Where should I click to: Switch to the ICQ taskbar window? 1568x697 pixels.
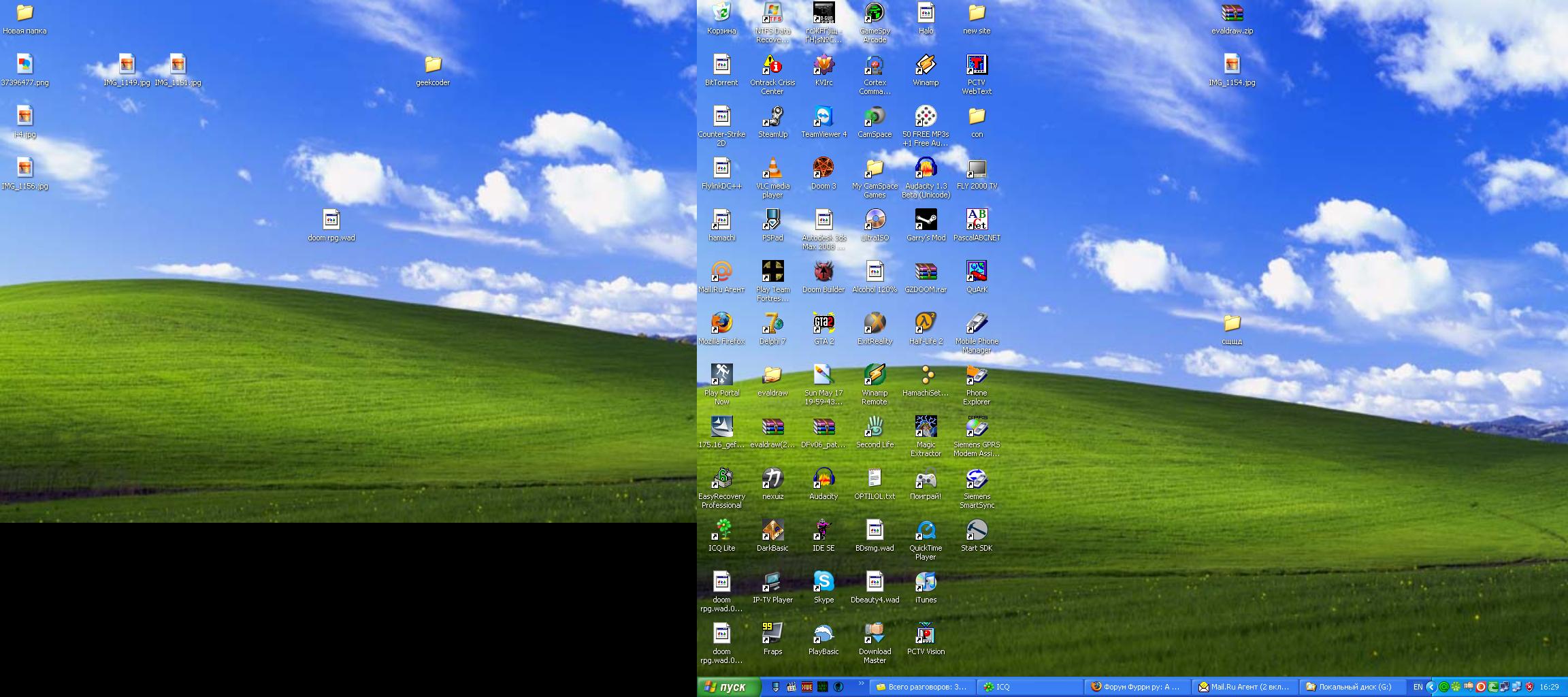pyautogui.click(x=1030, y=687)
